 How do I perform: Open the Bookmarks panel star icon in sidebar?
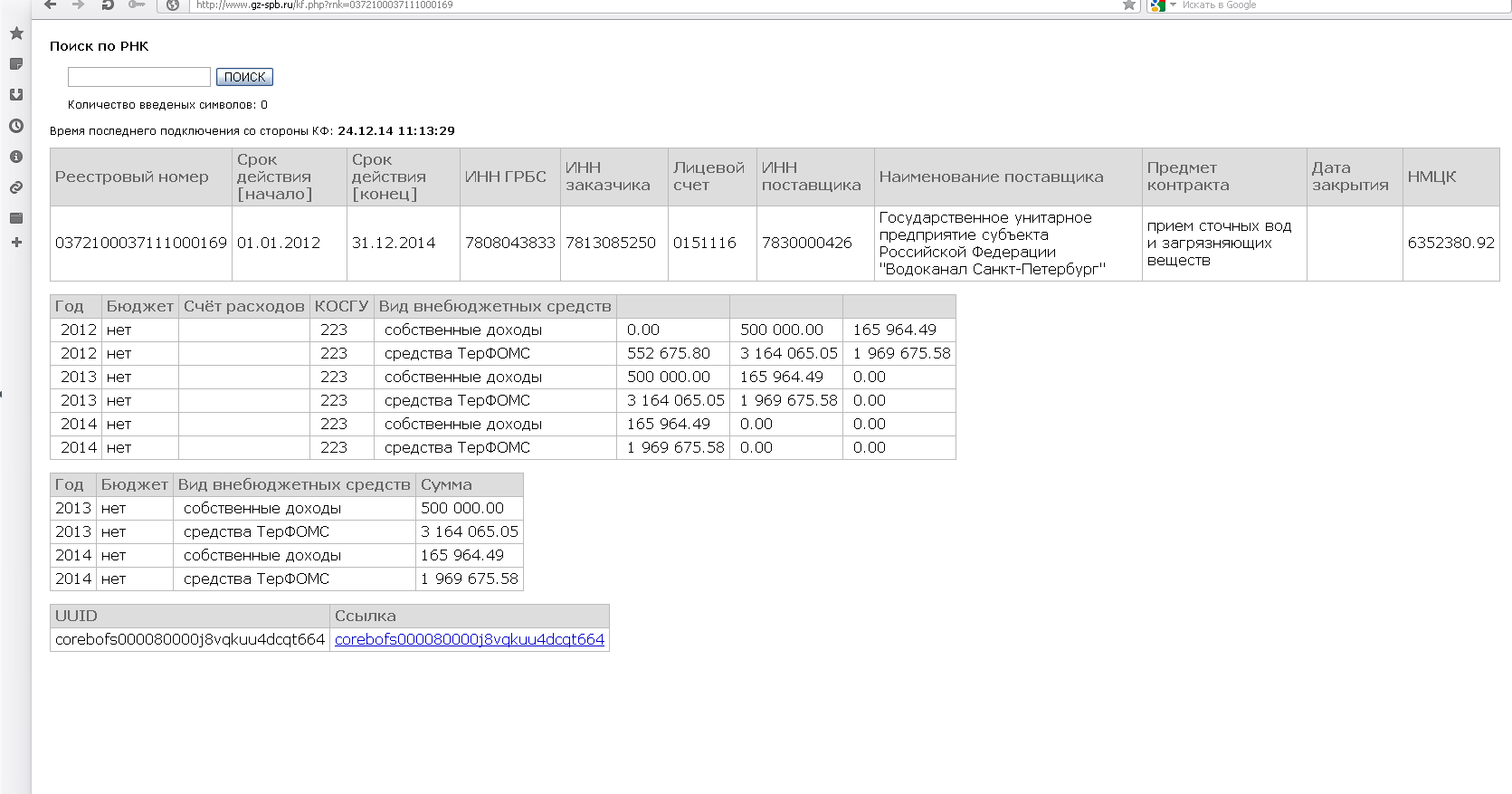16,33
